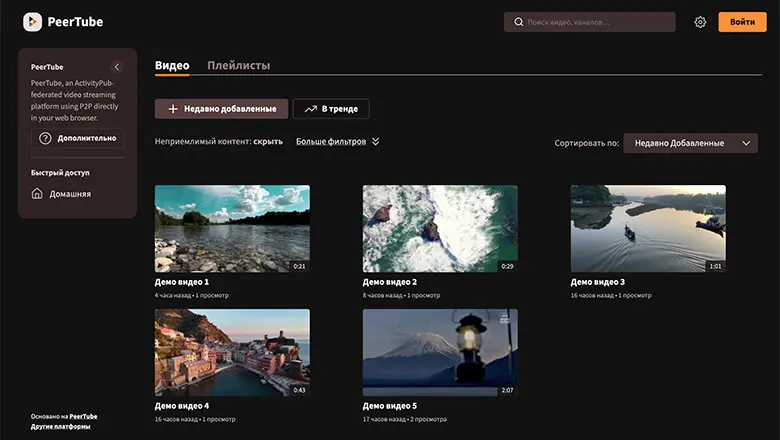Open the Демо видео 2 thumbnail
The image size is (780, 440).
[440, 229]
